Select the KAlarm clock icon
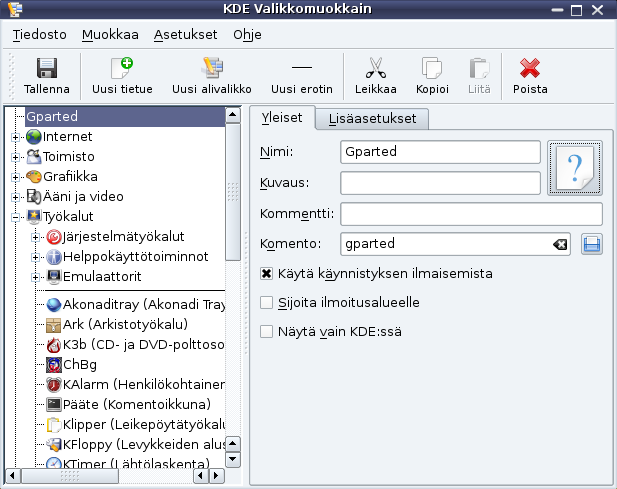 point(54,384)
